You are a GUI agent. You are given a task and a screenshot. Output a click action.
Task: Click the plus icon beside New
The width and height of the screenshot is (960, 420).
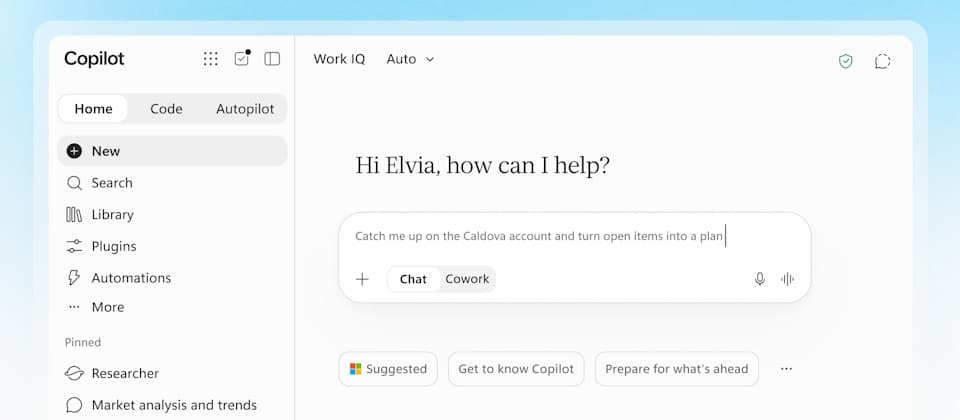coord(74,151)
